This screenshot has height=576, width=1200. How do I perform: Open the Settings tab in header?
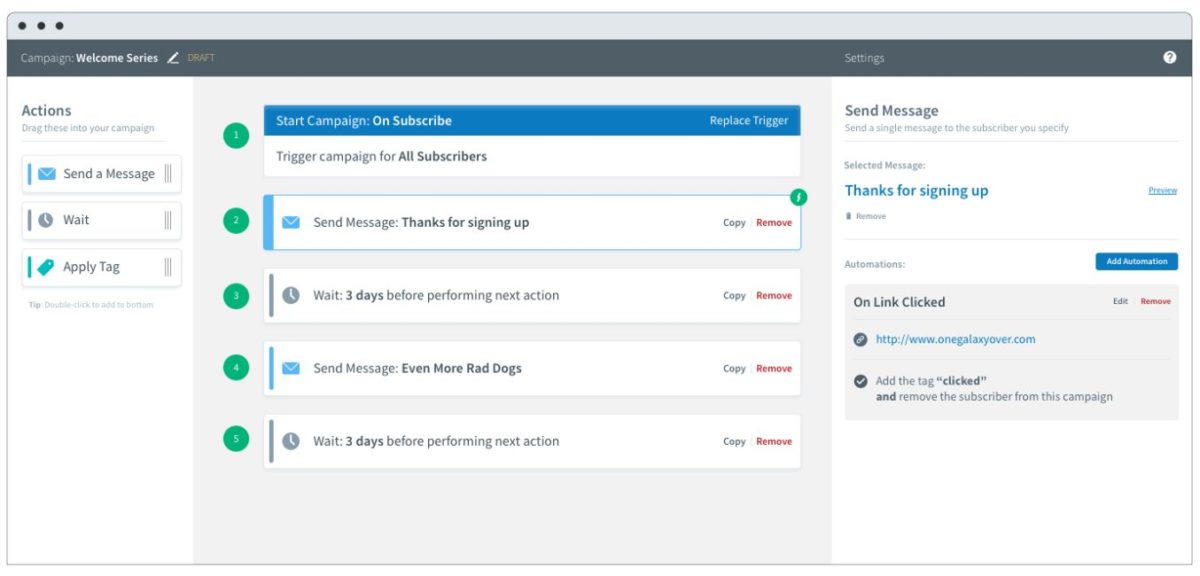coord(864,58)
